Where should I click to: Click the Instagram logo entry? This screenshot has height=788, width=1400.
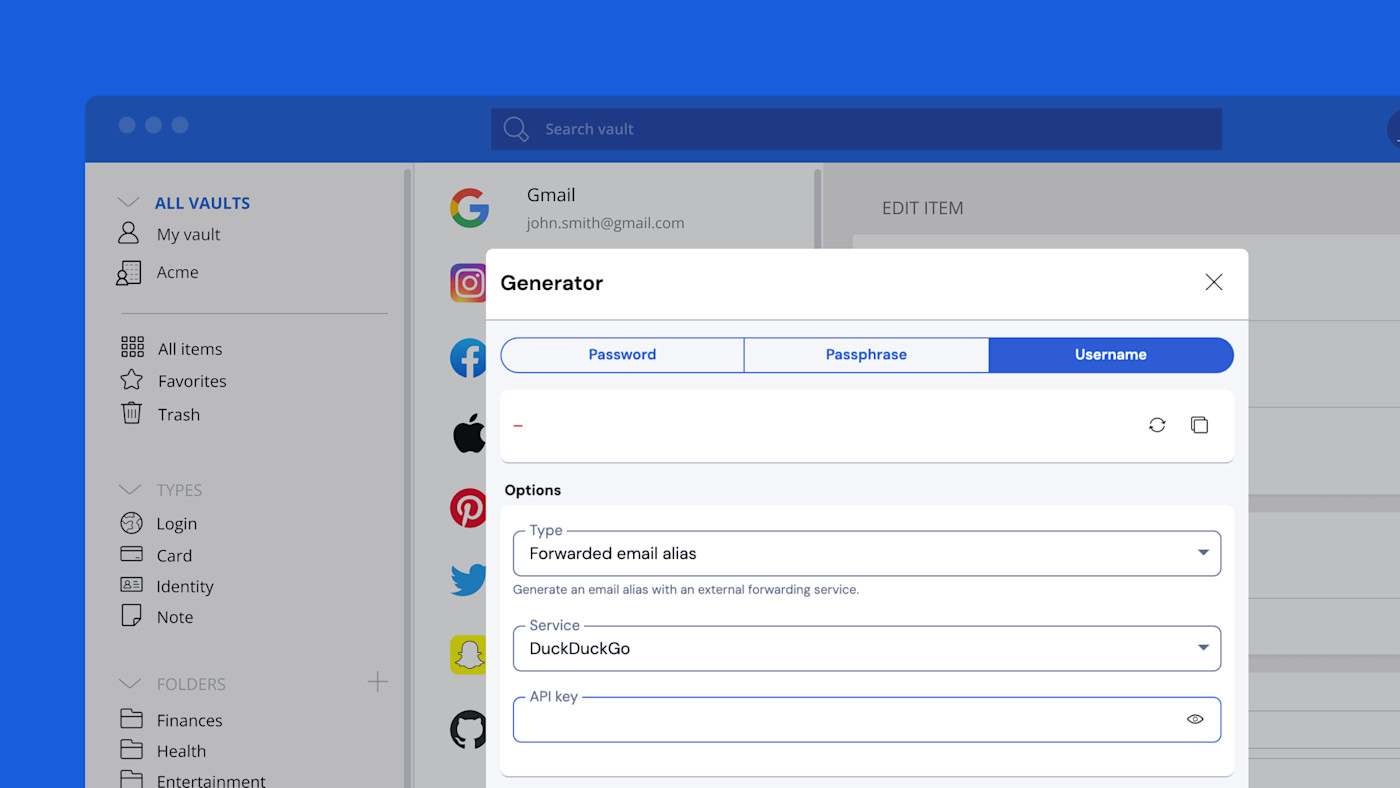click(x=468, y=283)
